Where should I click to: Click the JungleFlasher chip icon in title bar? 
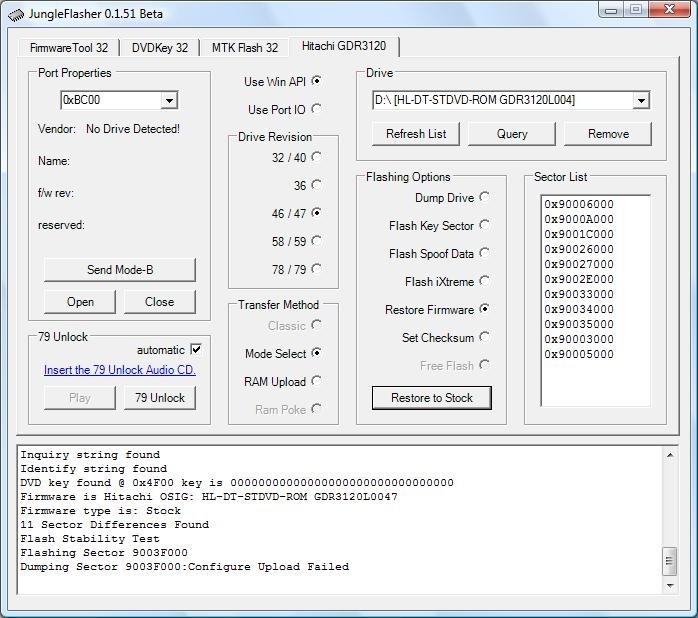(16, 15)
